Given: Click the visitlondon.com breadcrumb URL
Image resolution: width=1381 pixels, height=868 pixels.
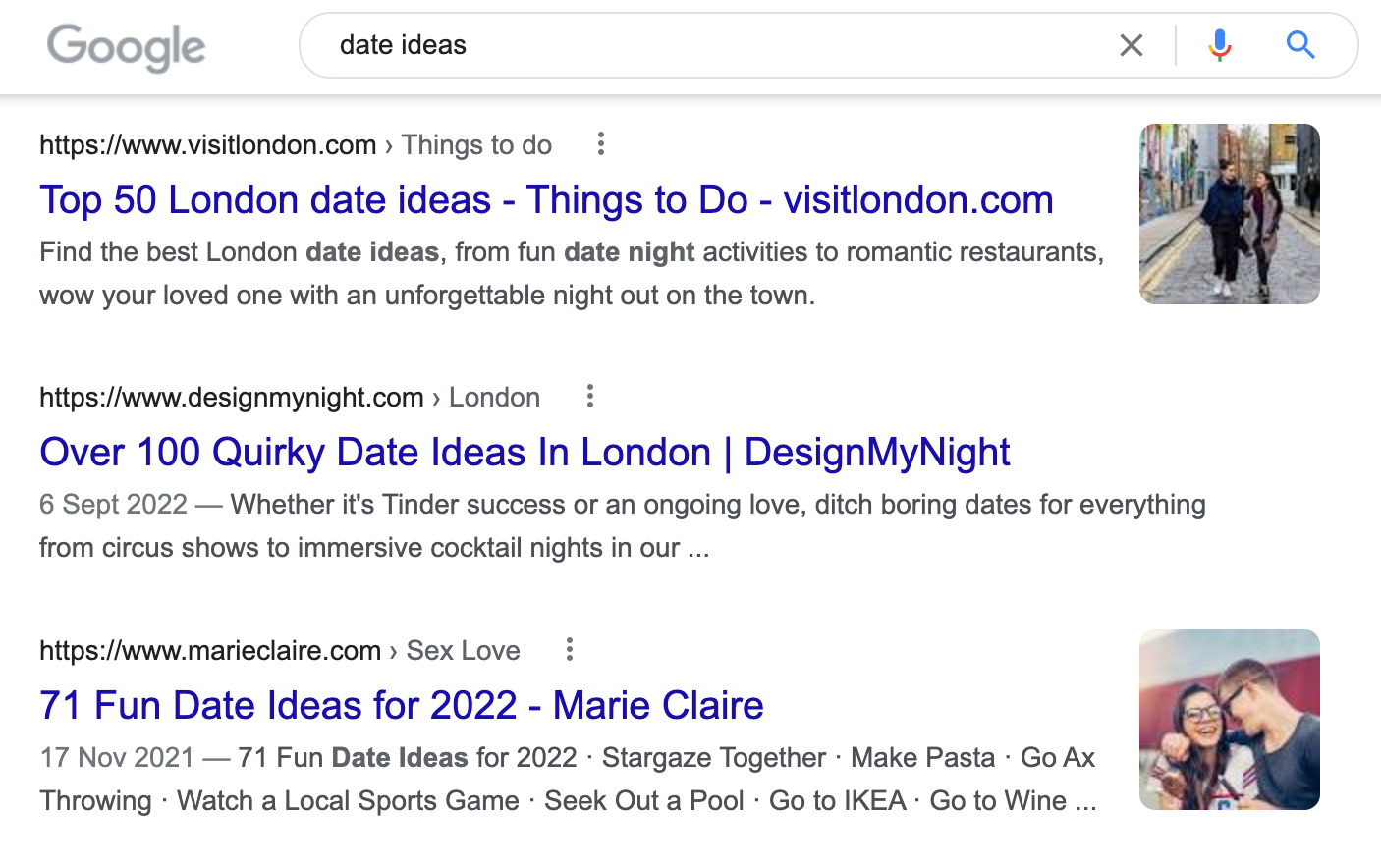Looking at the screenshot, I should pyautogui.click(x=207, y=144).
